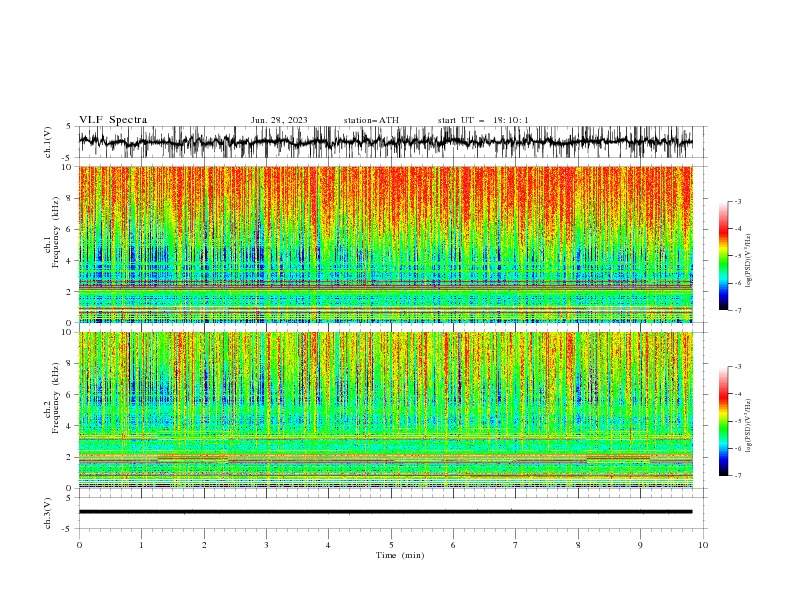792x612 pixels.
Task: Click the 'station=ATH' label
Action: pyautogui.click(x=371, y=120)
